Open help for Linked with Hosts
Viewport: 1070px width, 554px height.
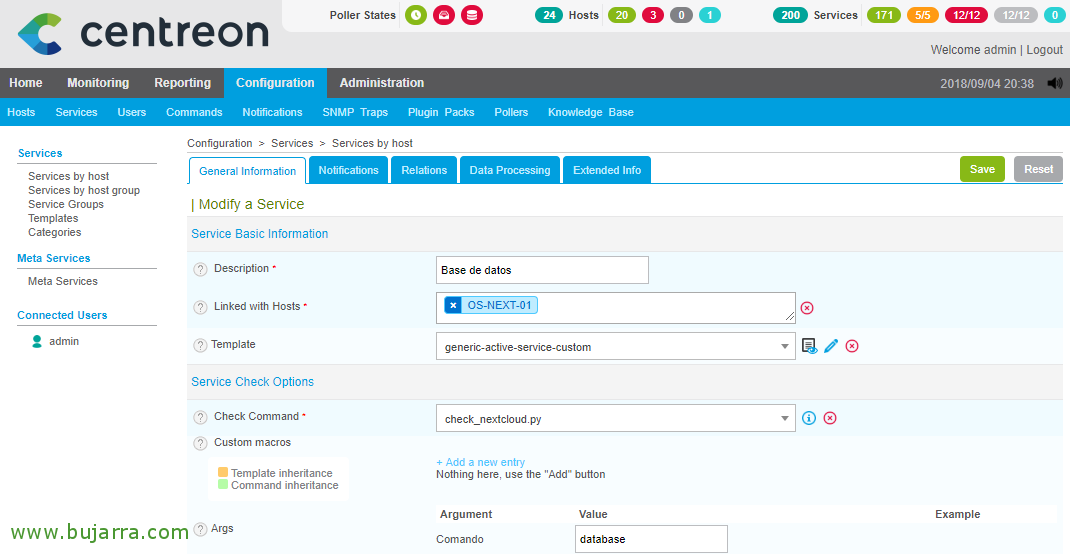click(200, 307)
